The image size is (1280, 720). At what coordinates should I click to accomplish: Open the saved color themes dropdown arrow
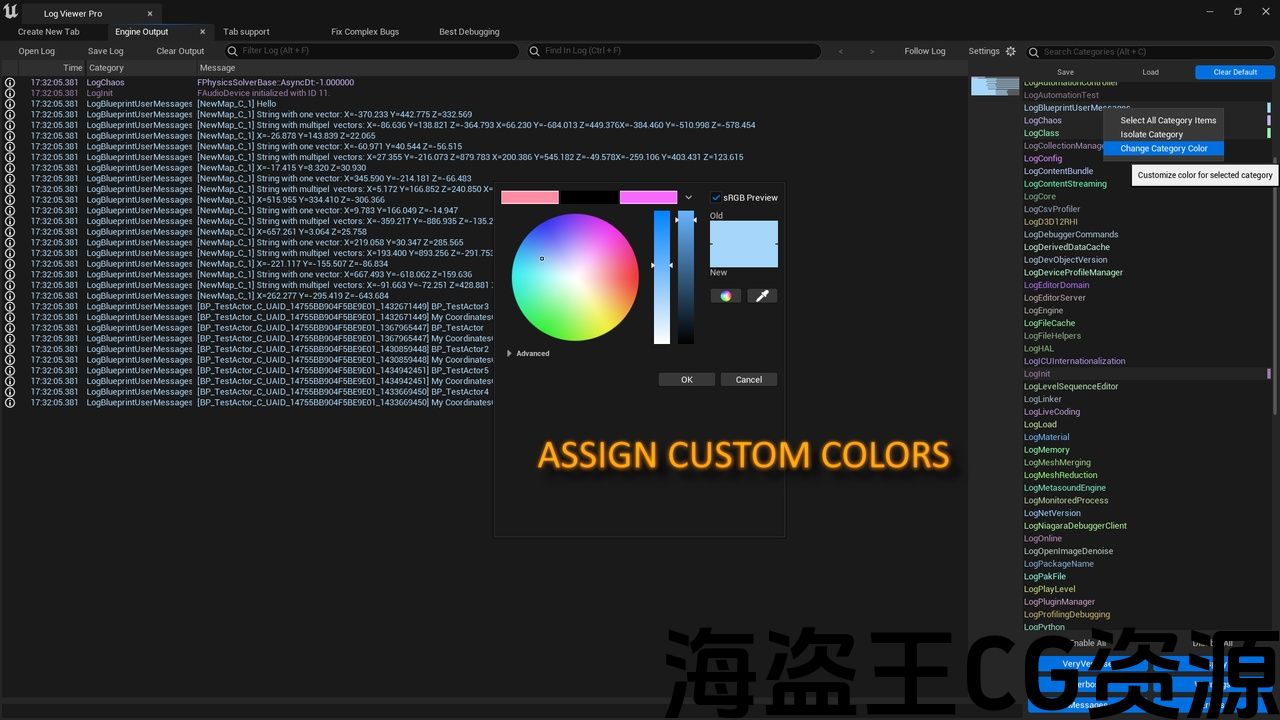[688, 198]
